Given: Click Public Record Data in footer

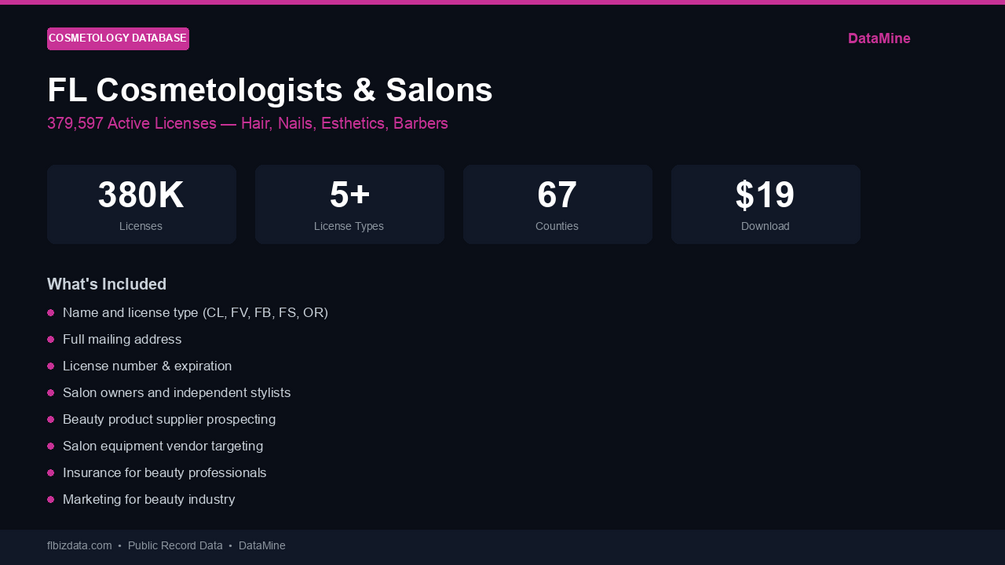Looking at the screenshot, I should pos(175,546).
